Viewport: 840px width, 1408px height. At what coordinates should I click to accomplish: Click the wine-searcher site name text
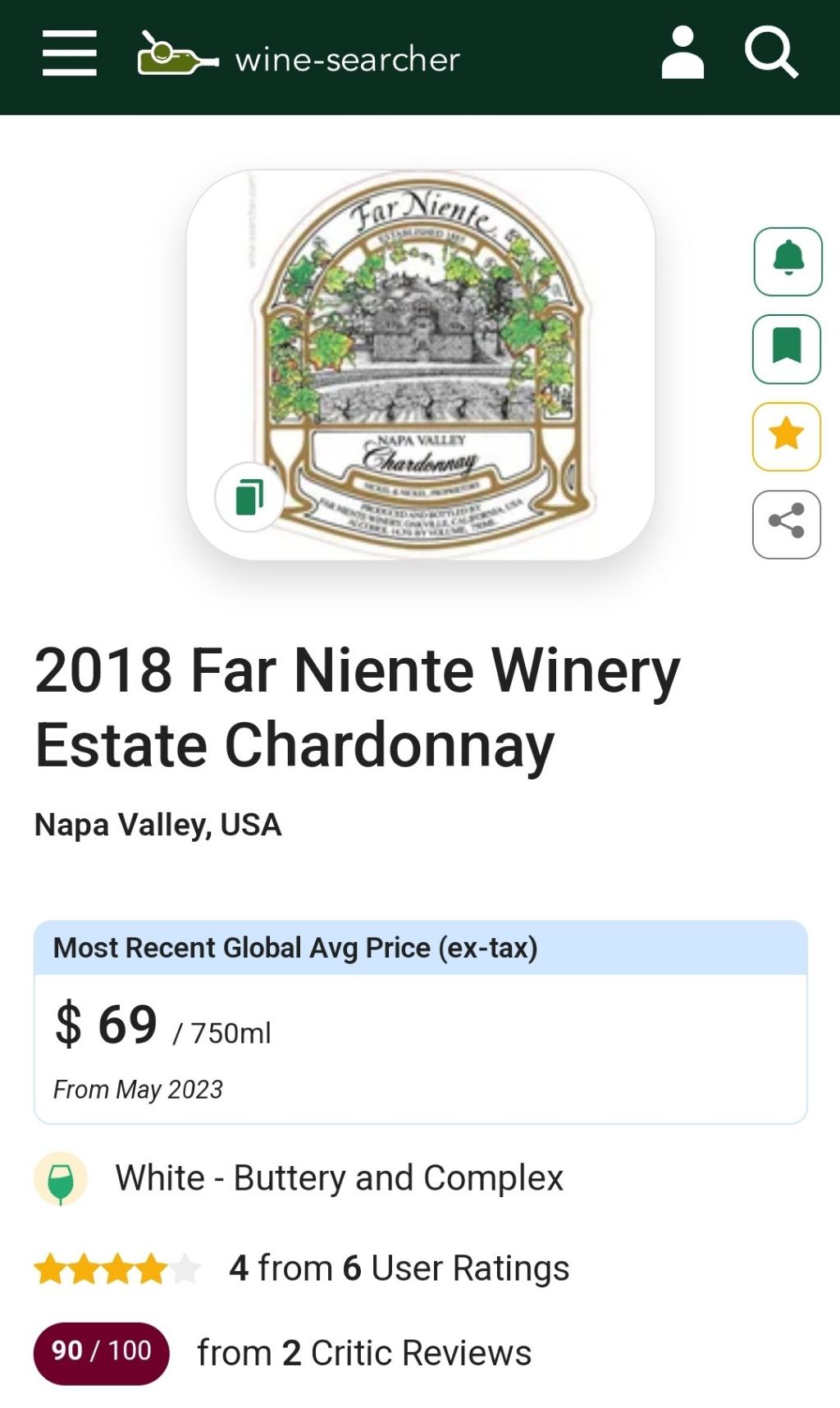click(x=347, y=60)
